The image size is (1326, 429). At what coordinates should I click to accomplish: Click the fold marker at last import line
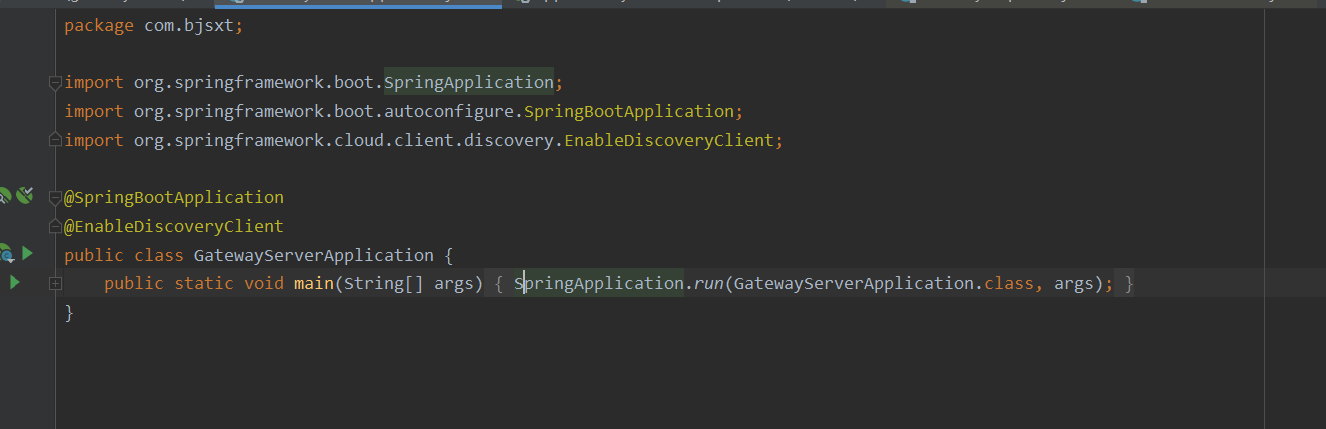pos(56,140)
